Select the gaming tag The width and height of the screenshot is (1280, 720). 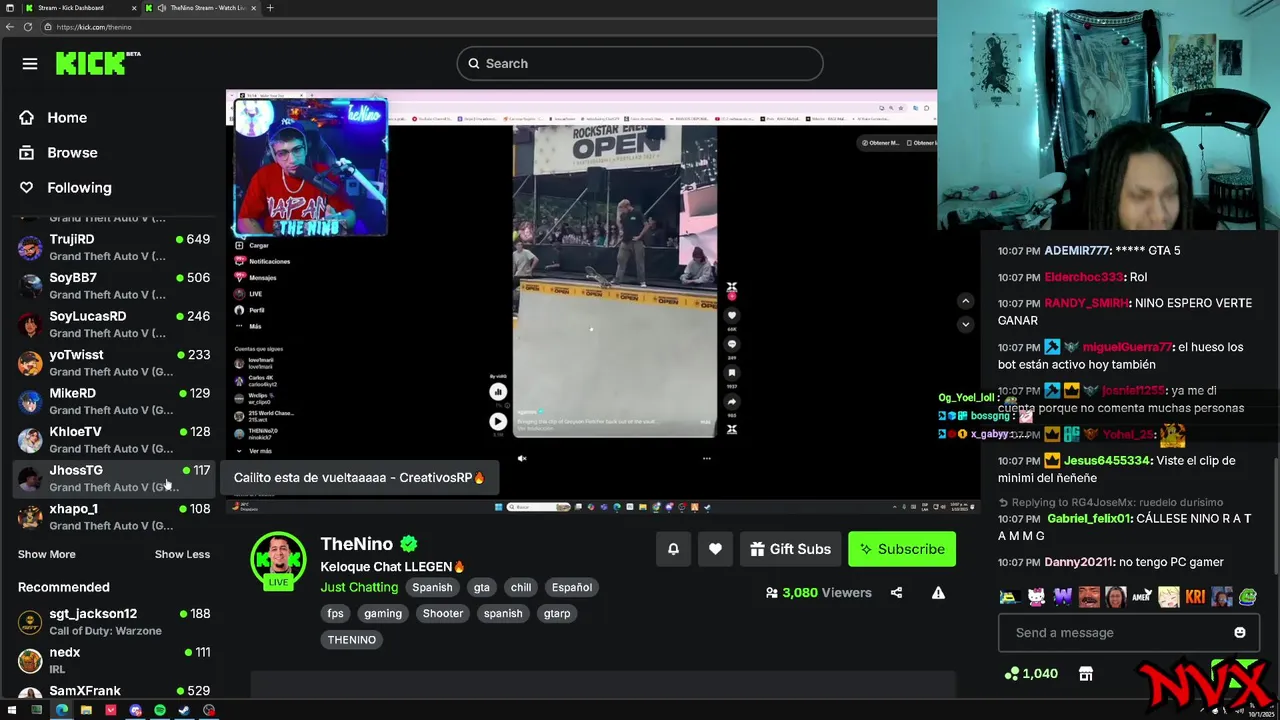383,613
